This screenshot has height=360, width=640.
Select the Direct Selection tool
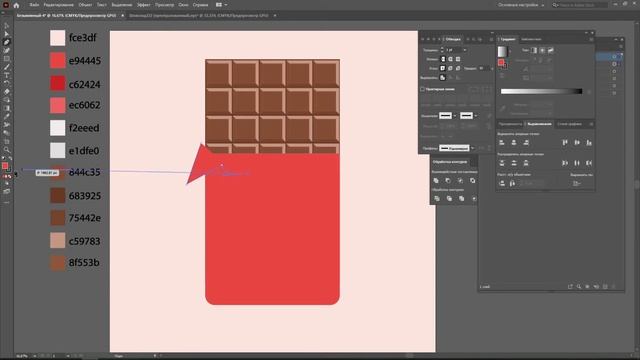[x=7, y=33]
